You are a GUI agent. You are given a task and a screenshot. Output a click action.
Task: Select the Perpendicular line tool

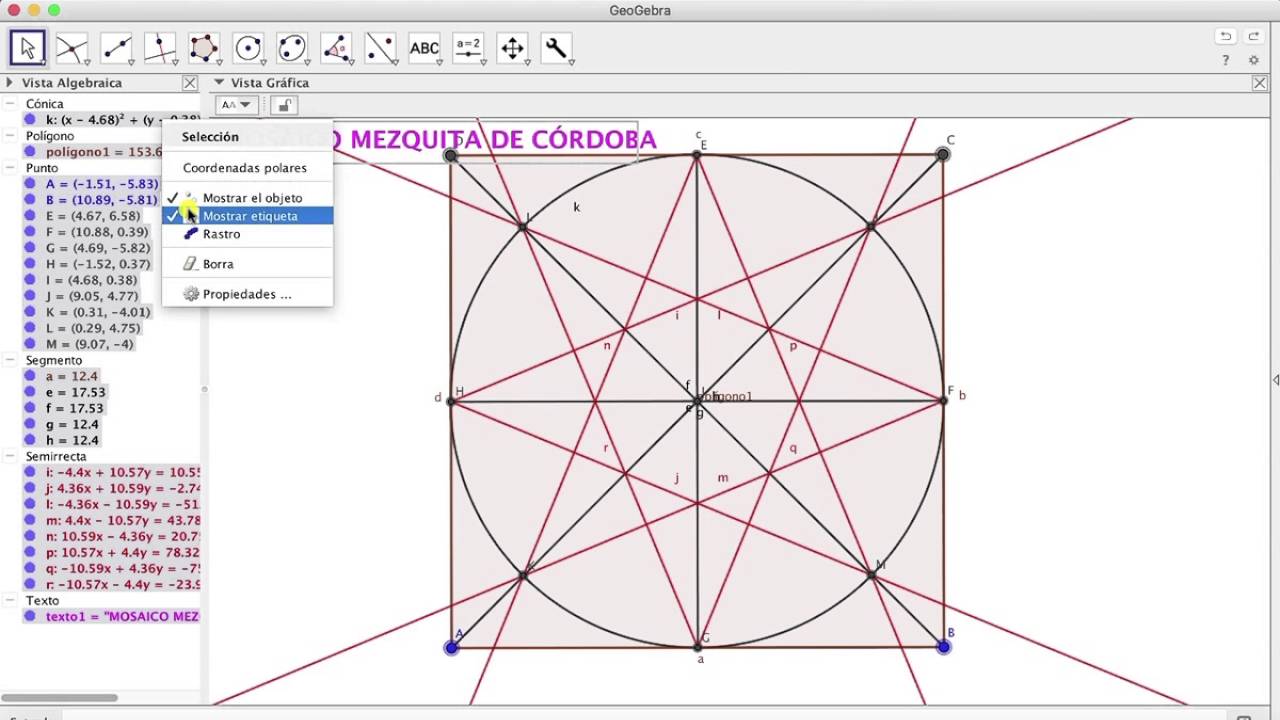point(160,47)
